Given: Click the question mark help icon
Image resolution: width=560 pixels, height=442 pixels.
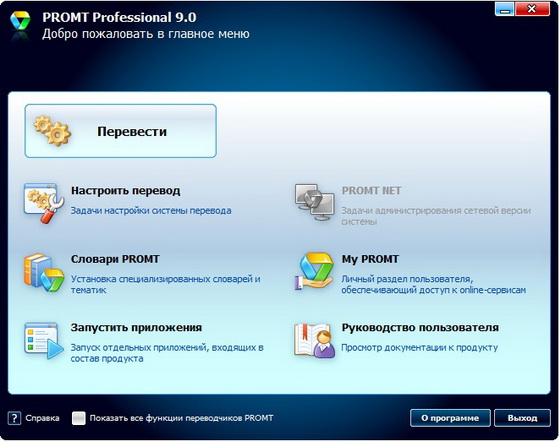Looking at the screenshot, I should point(14,418).
